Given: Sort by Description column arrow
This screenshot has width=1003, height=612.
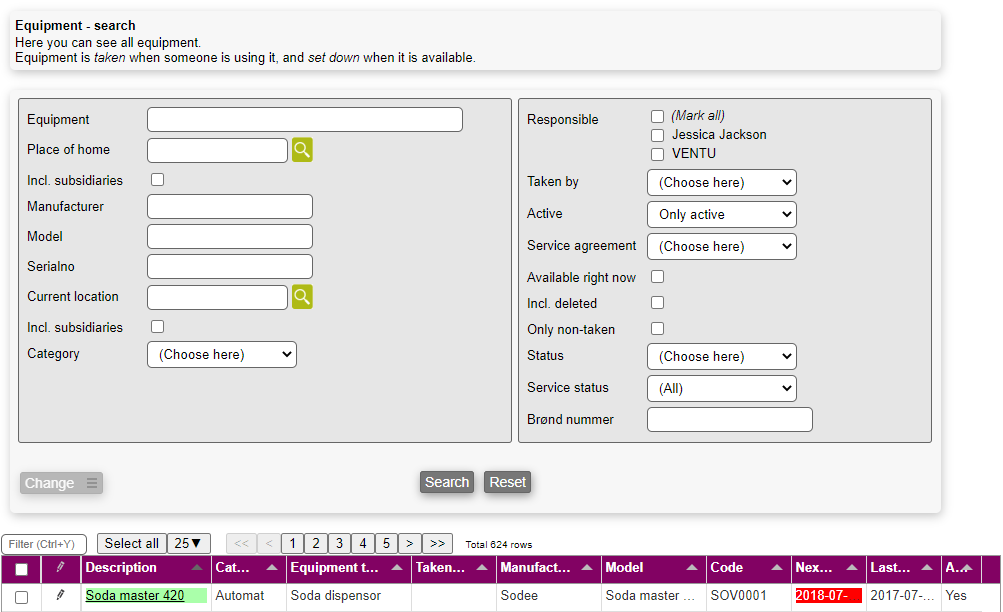Looking at the screenshot, I should pos(196,568).
